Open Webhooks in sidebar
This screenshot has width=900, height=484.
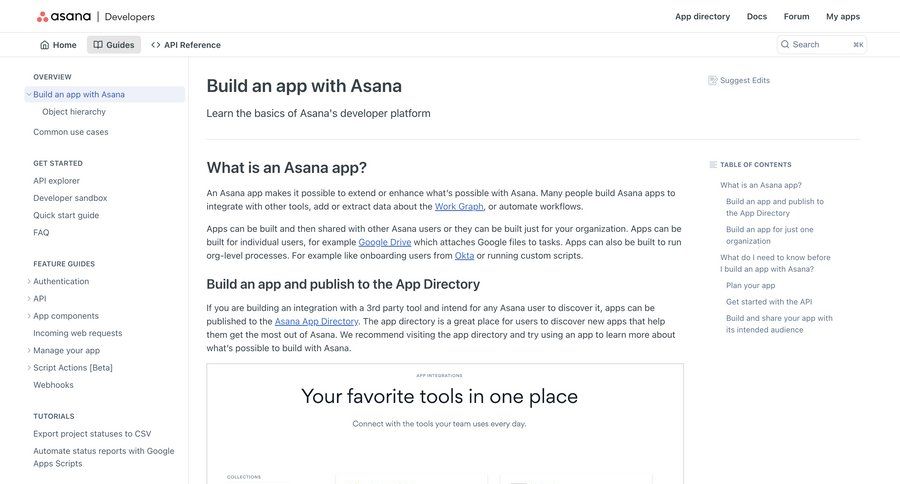53,385
